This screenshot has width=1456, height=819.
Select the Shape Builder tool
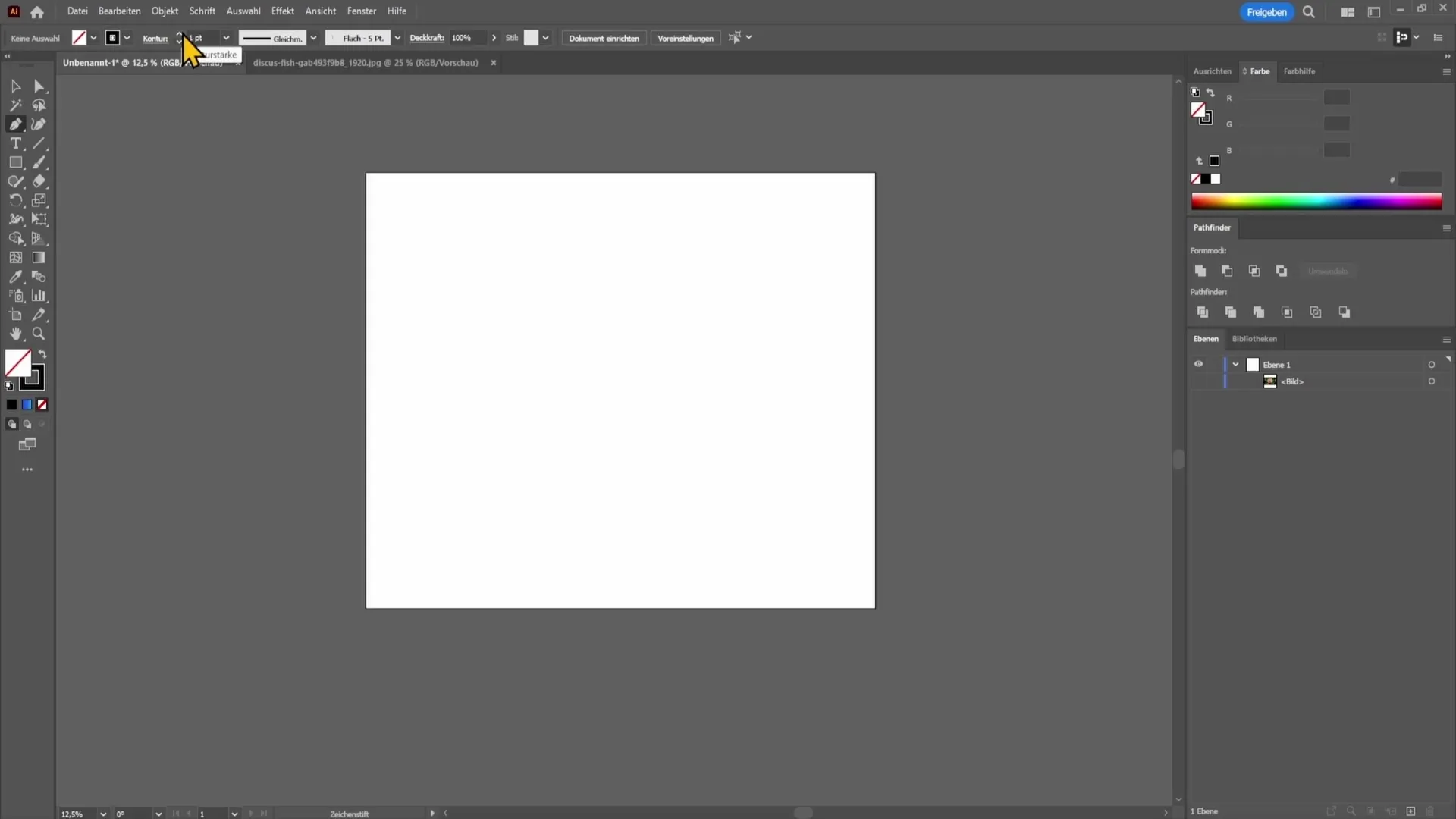(x=15, y=238)
